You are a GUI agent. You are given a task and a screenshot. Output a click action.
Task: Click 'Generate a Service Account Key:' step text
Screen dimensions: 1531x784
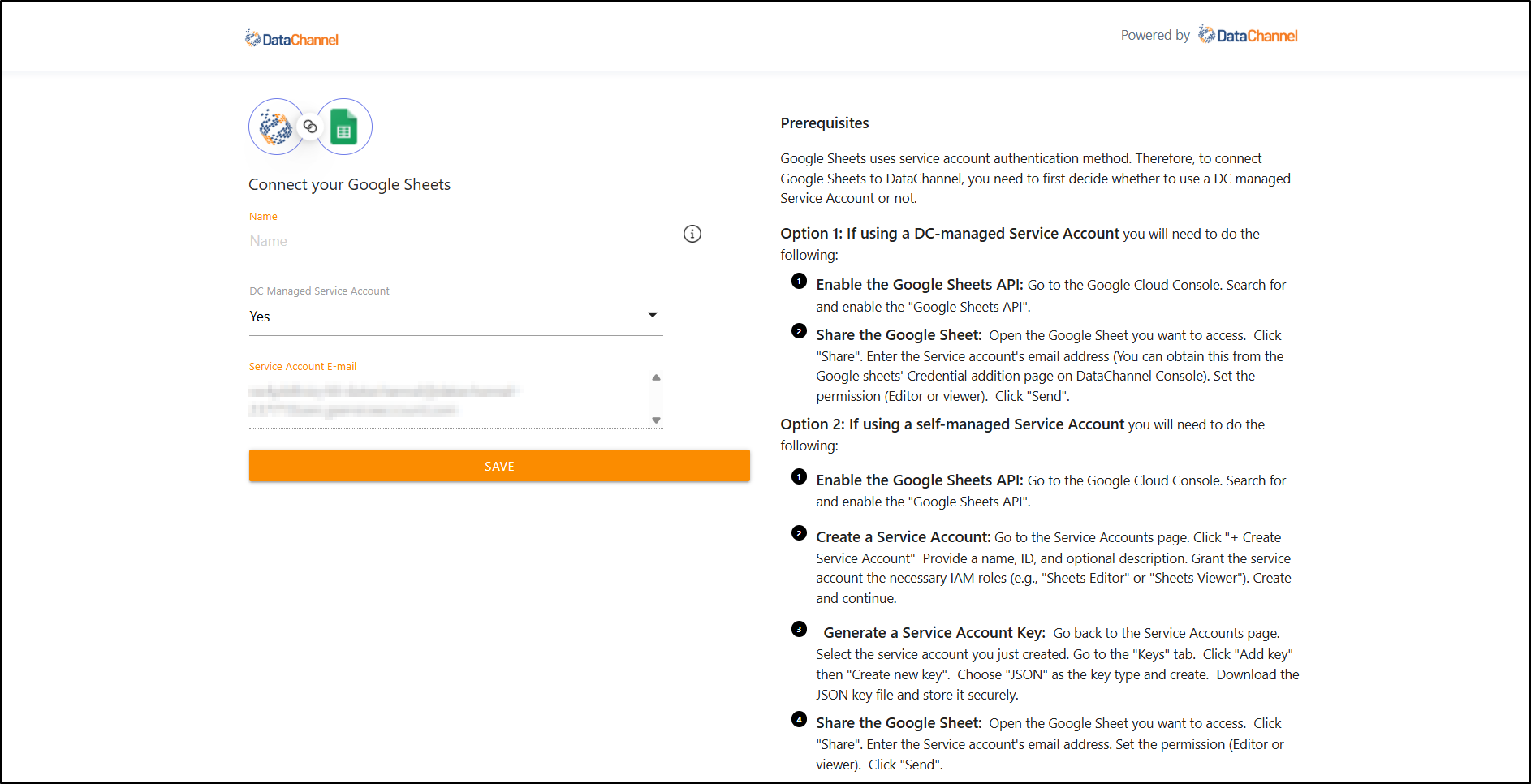point(934,633)
